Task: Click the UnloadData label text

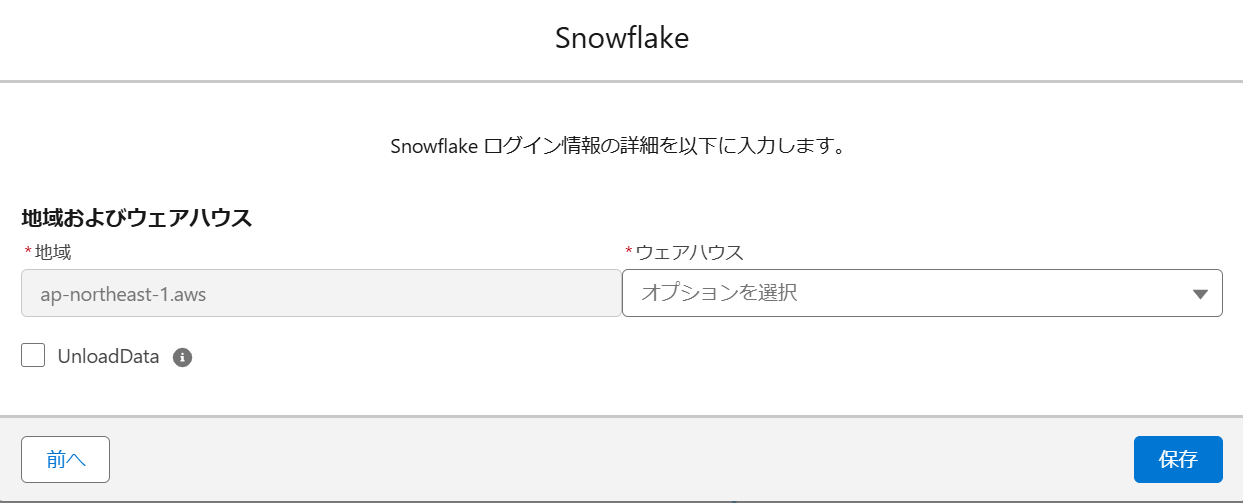Action: [x=108, y=356]
